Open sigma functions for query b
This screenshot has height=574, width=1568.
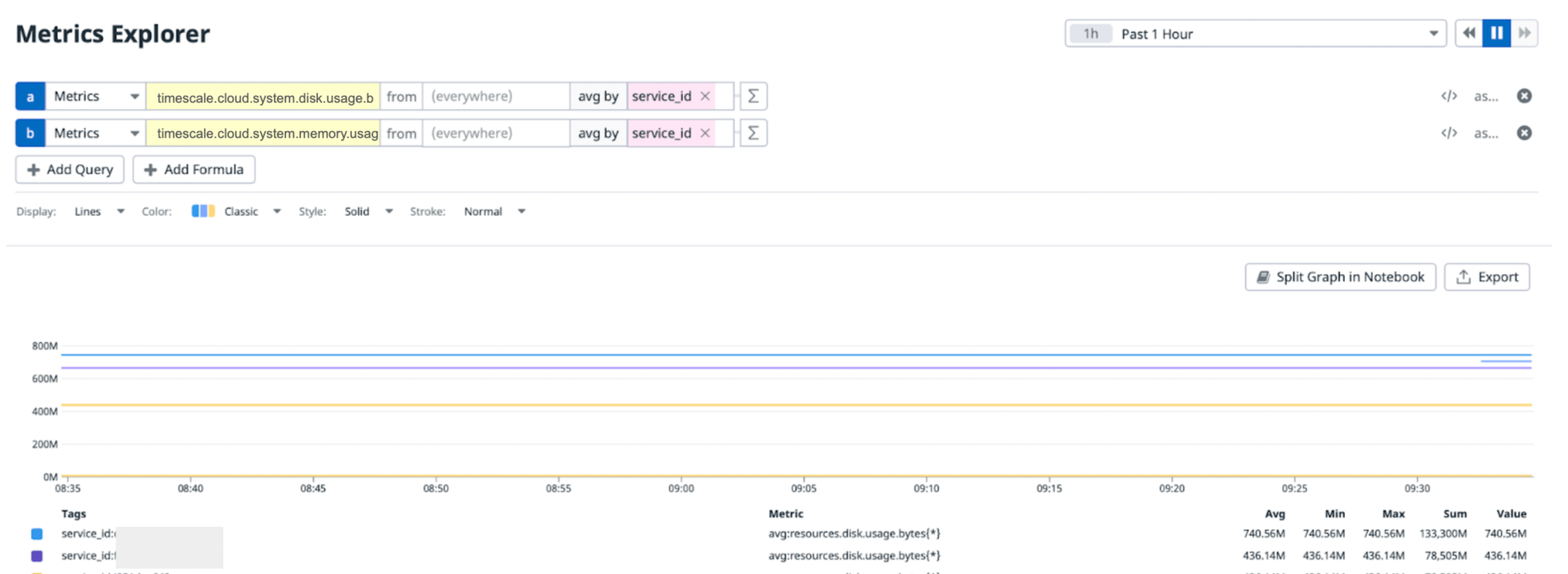click(x=753, y=133)
